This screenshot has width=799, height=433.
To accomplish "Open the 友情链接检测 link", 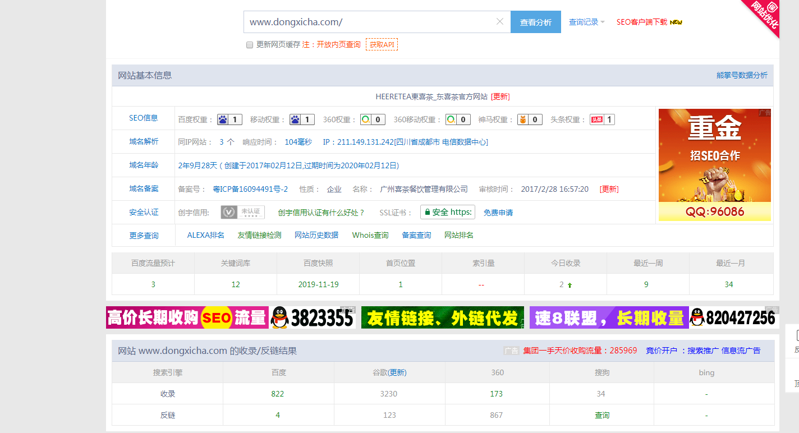I will click(x=259, y=236).
